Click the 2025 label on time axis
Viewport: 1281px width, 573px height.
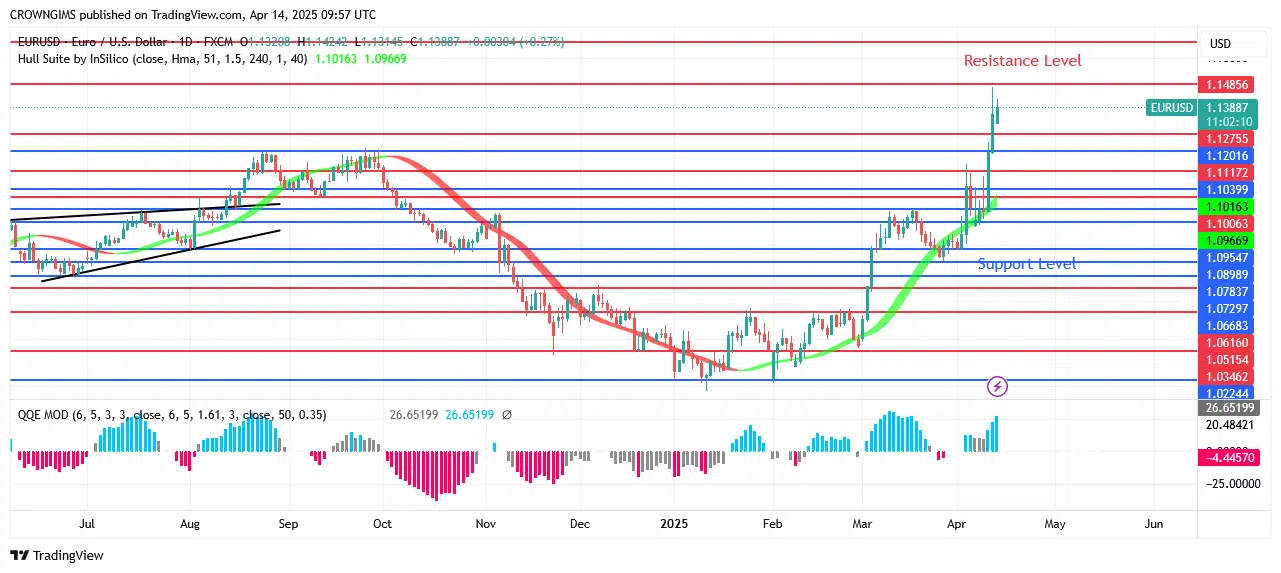pos(674,523)
